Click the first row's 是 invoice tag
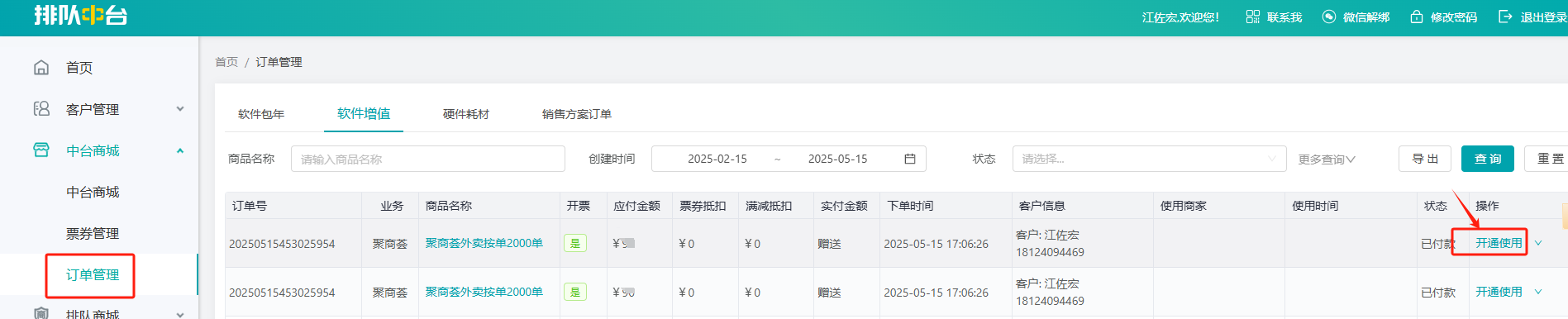The image size is (1568, 319). click(x=575, y=243)
